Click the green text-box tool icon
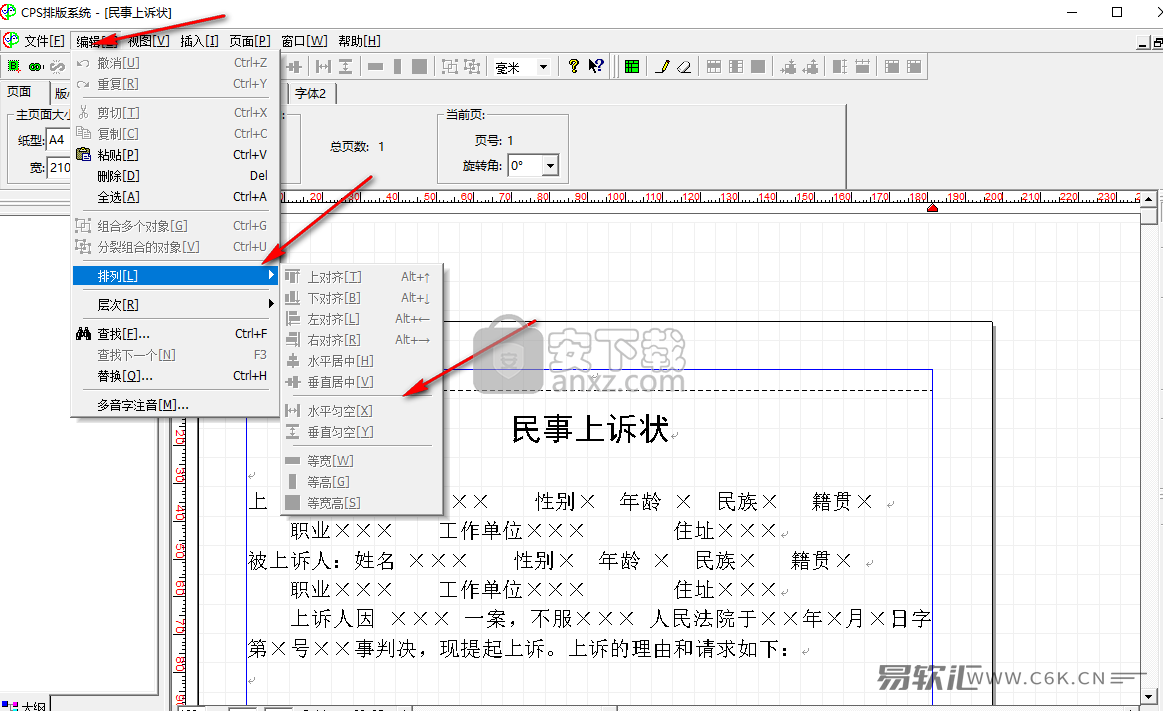This screenshot has height=711, width=1163. 13,67
